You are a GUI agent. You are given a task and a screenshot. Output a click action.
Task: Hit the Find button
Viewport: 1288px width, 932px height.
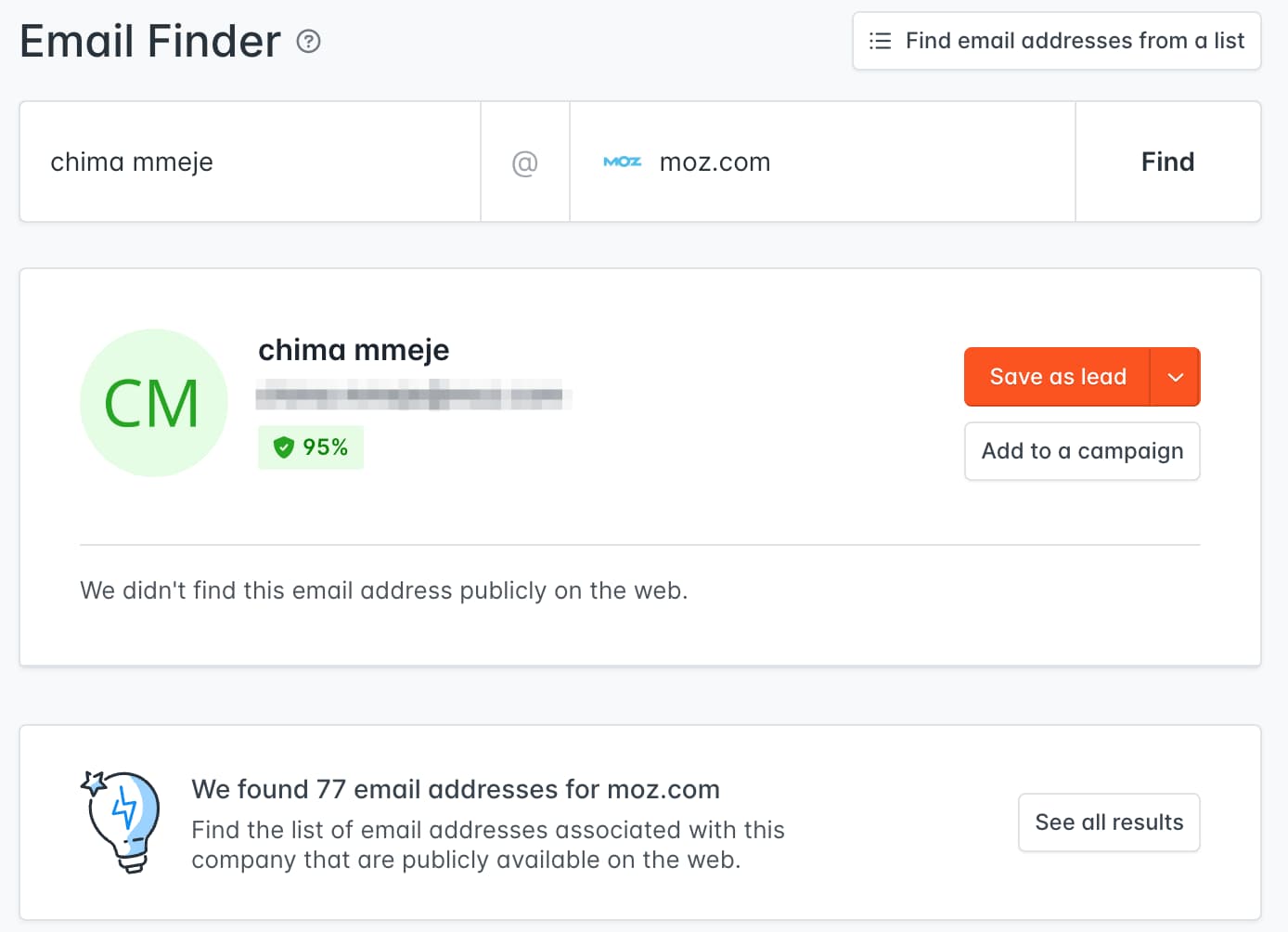point(1167,162)
